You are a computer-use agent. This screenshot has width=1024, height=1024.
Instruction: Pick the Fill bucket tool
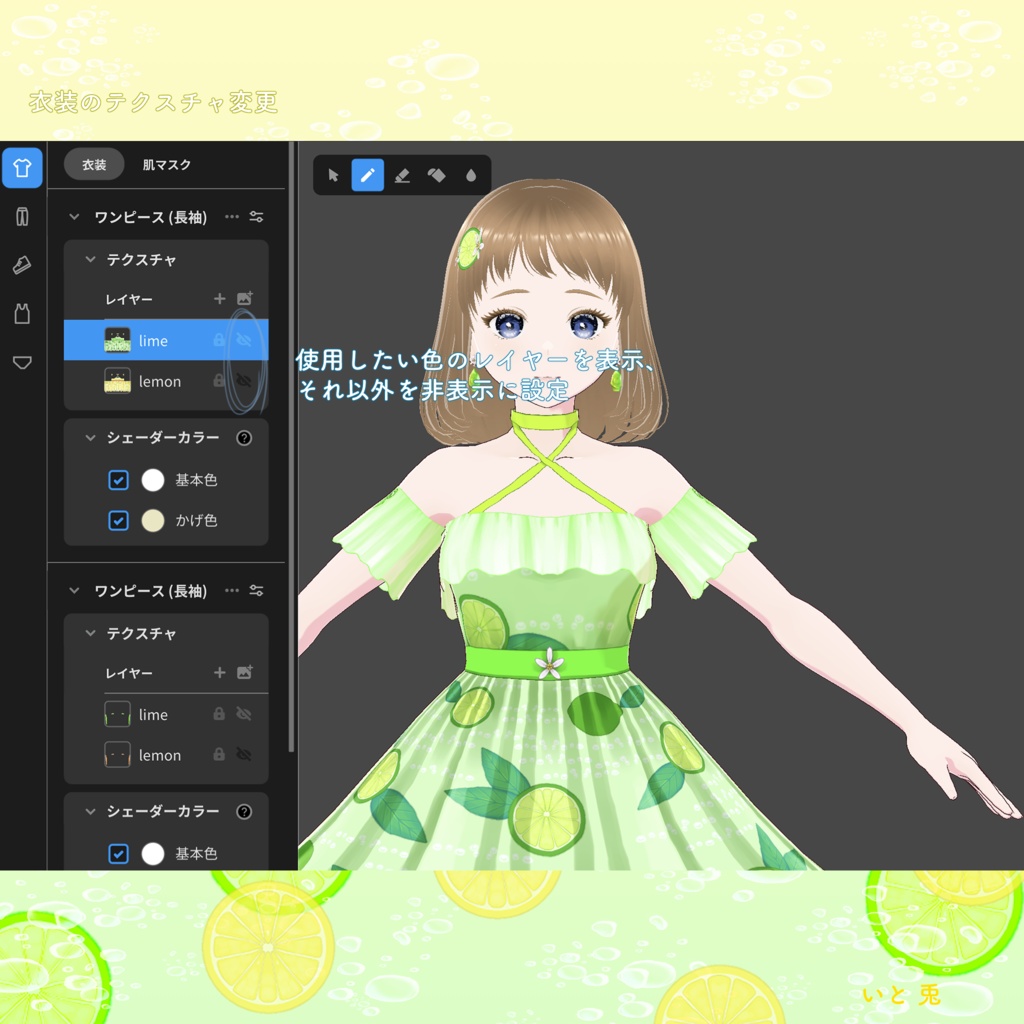(438, 175)
